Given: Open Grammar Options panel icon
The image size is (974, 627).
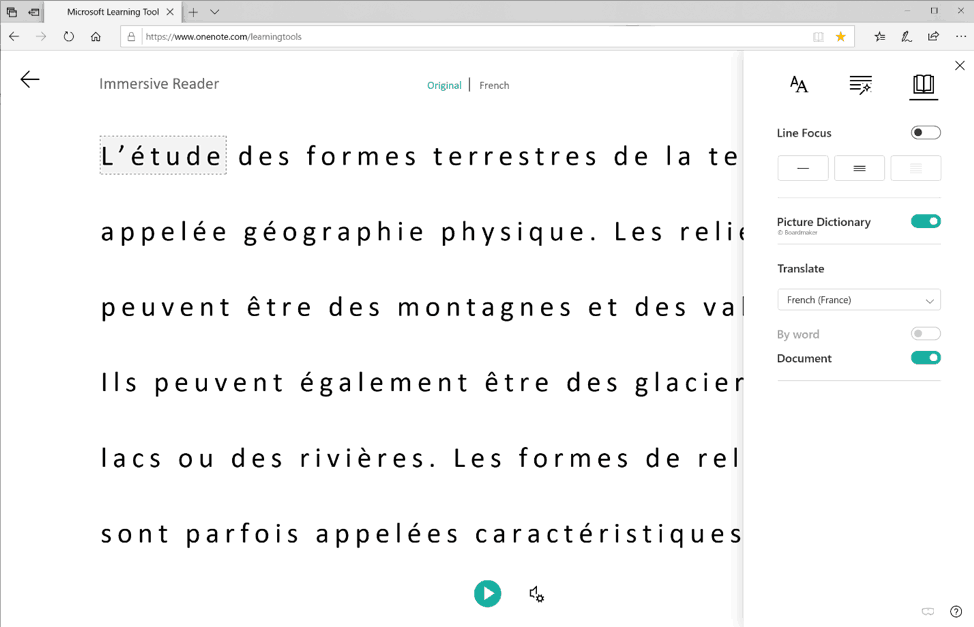Looking at the screenshot, I should (x=860, y=85).
